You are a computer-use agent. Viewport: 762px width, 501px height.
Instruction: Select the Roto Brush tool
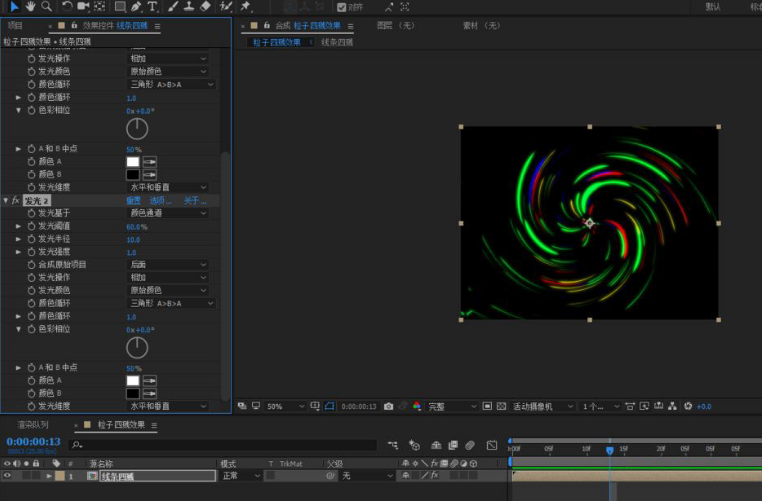point(226,6)
